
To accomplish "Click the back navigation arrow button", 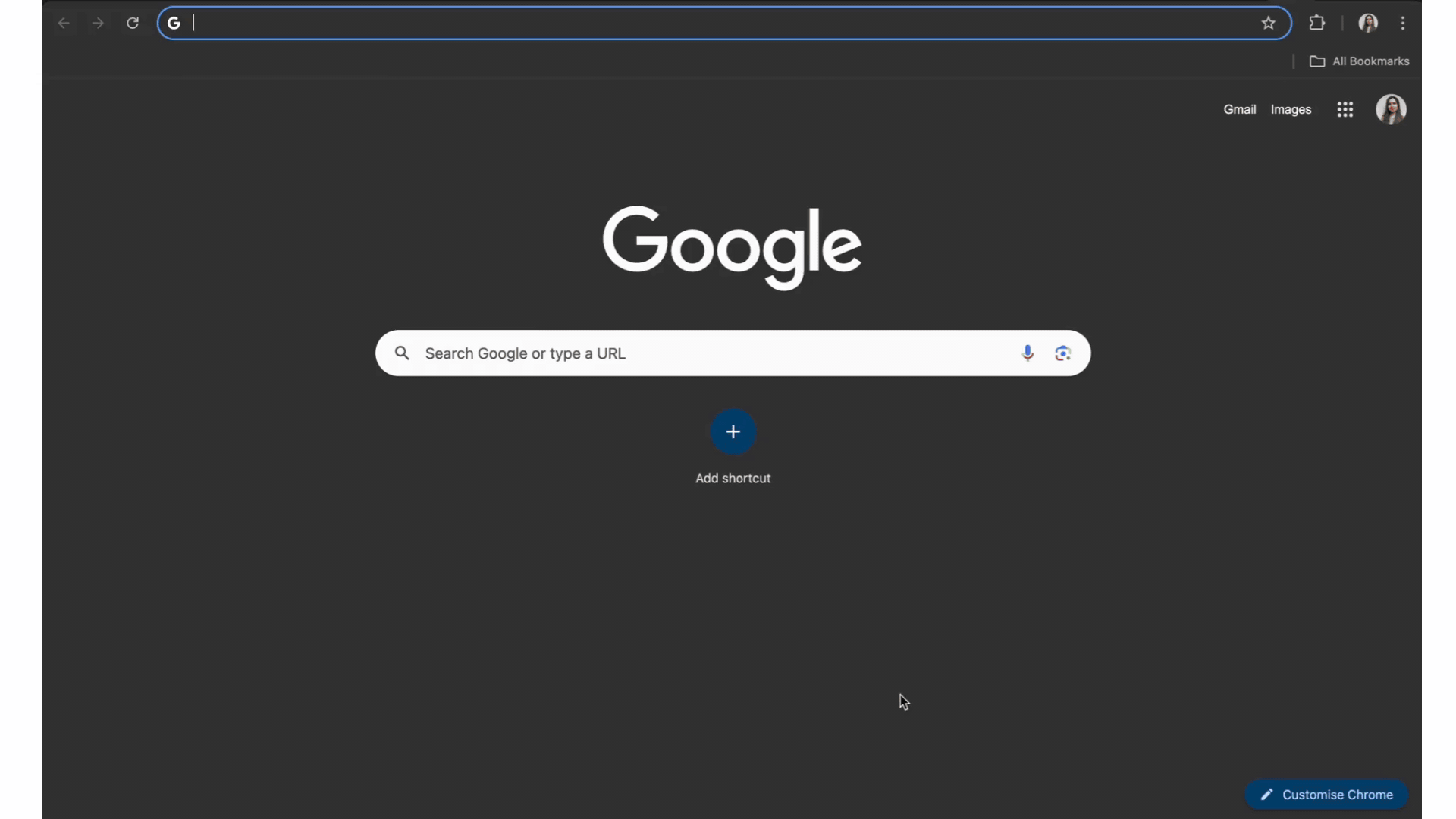I will [64, 22].
